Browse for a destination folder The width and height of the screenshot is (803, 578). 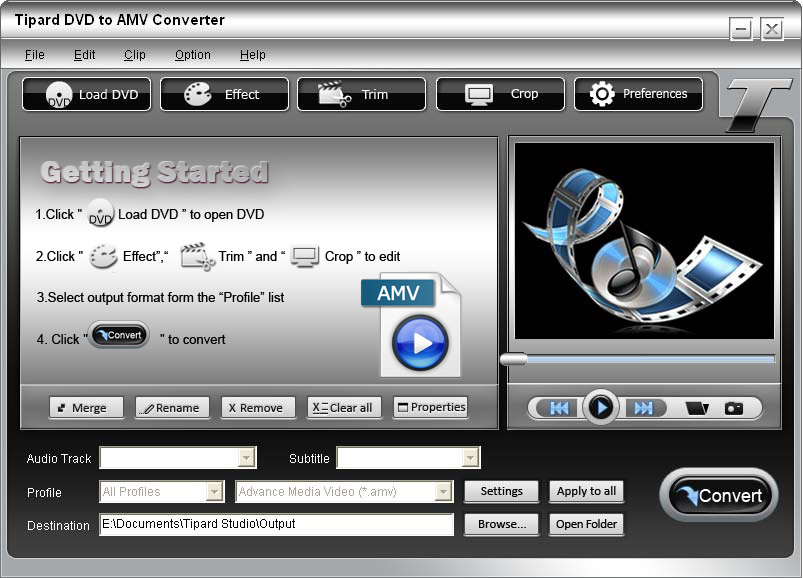click(x=500, y=524)
